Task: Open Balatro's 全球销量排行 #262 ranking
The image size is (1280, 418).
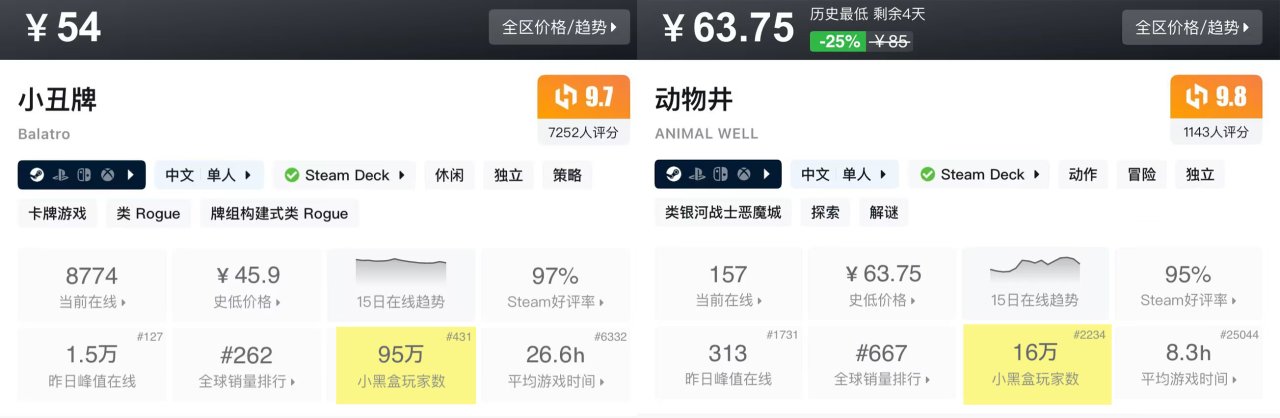Action: coord(246,365)
